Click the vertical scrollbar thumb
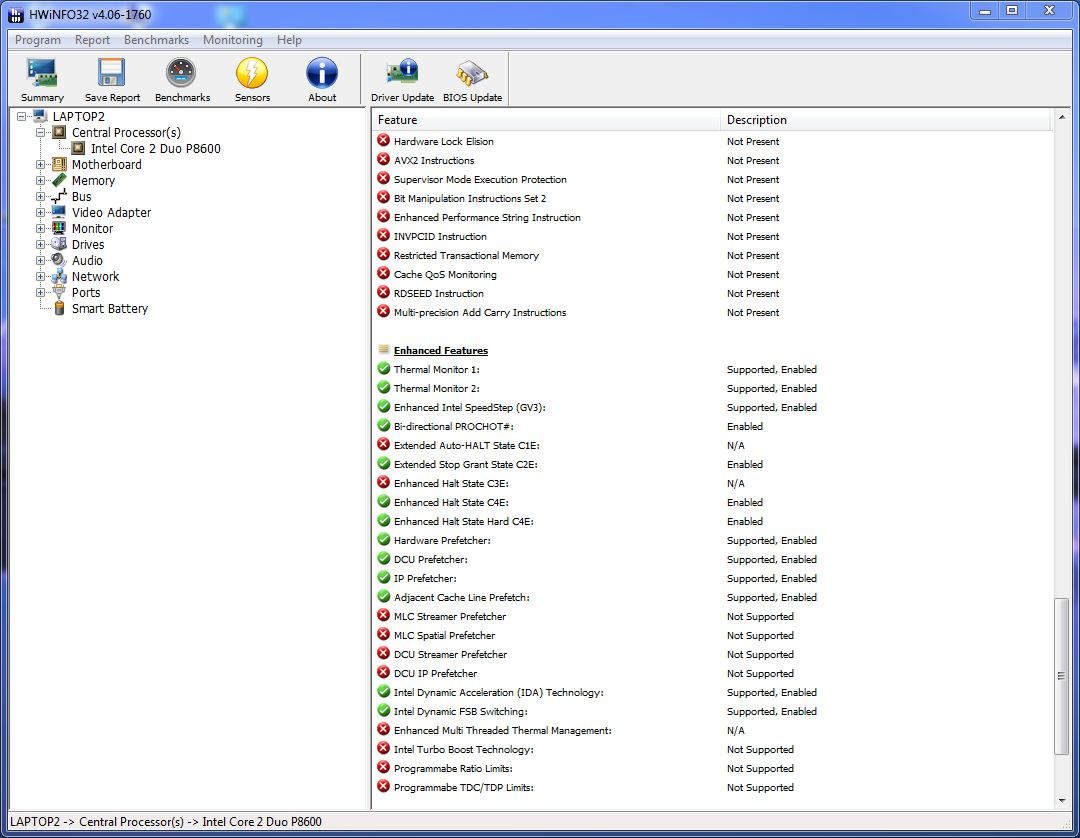The height and width of the screenshot is (838, 1080). coord(1061,676)
